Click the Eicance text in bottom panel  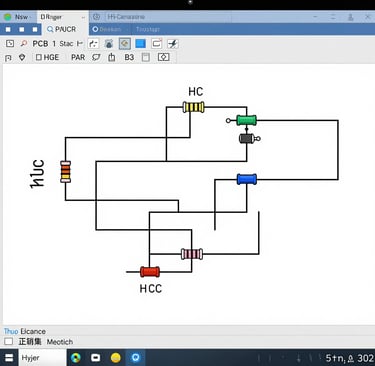click(33, 331)
